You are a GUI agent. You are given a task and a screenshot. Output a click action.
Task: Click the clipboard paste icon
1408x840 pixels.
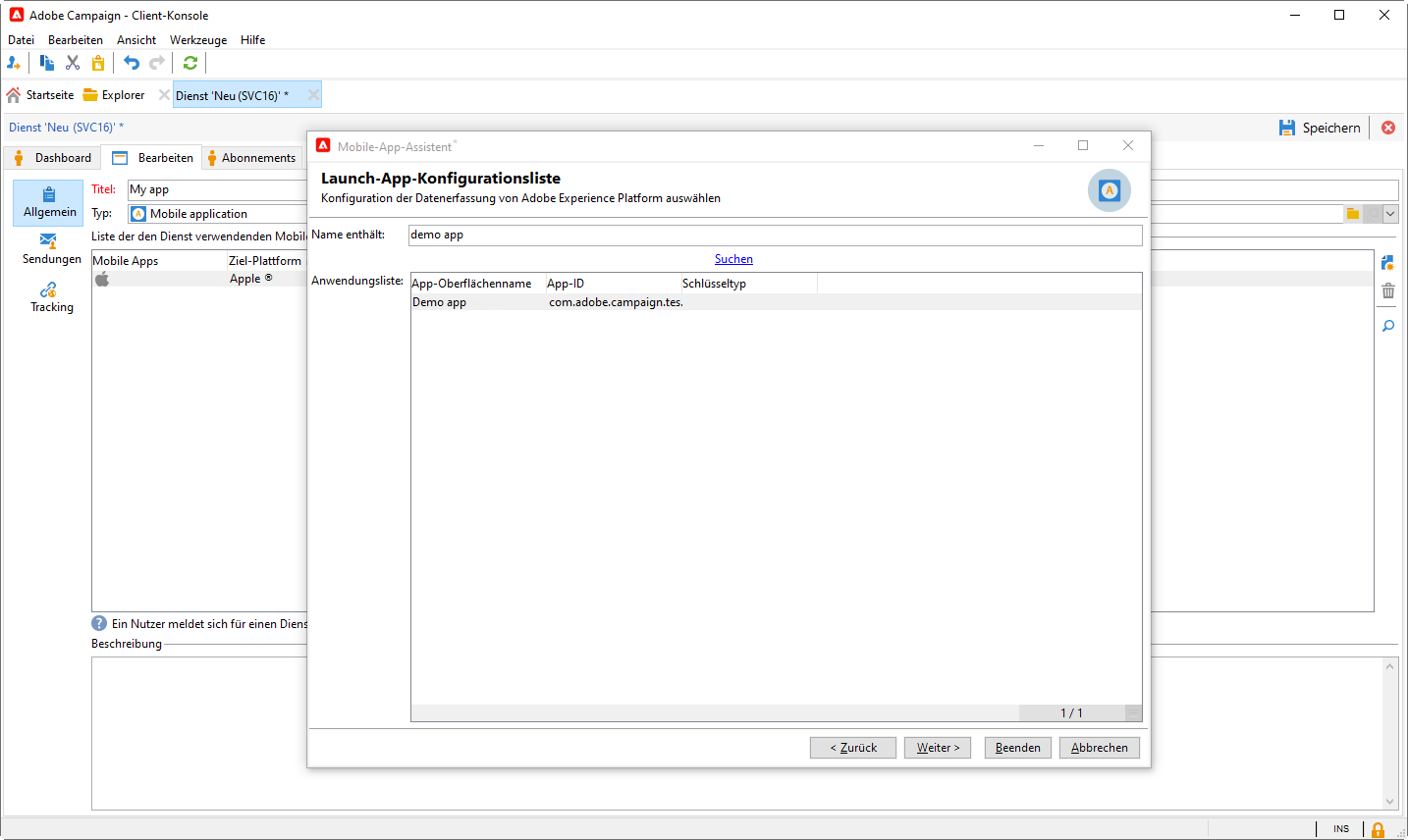(98, 63)
